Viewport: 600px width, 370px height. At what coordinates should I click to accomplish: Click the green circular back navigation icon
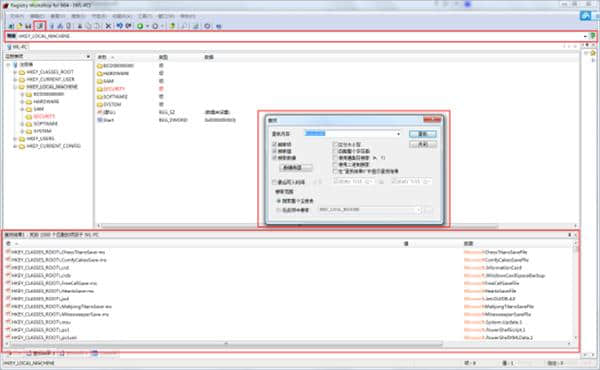pyautogui.click(x=140, y=26)
